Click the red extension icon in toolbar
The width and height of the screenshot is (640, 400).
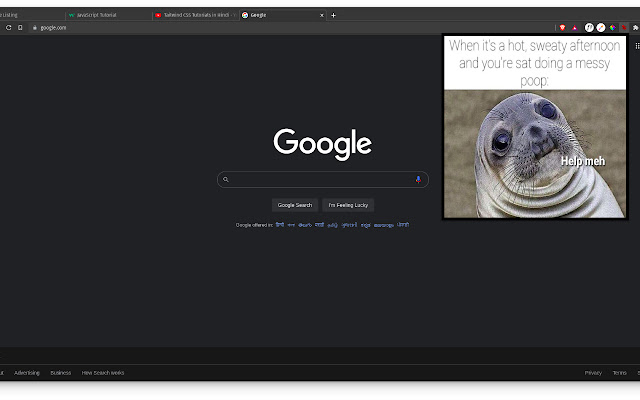[624, 28]
